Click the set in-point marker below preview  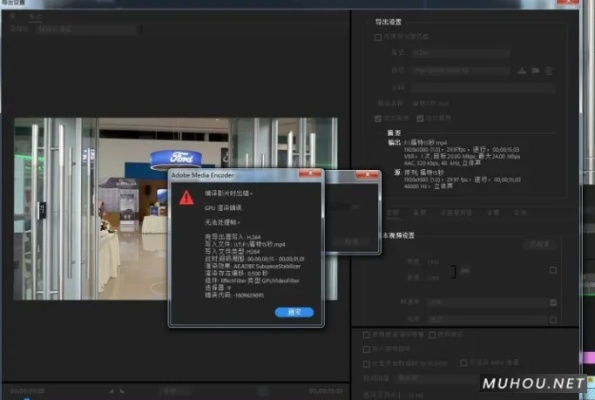pyautogui.click(x=111, y=391)
